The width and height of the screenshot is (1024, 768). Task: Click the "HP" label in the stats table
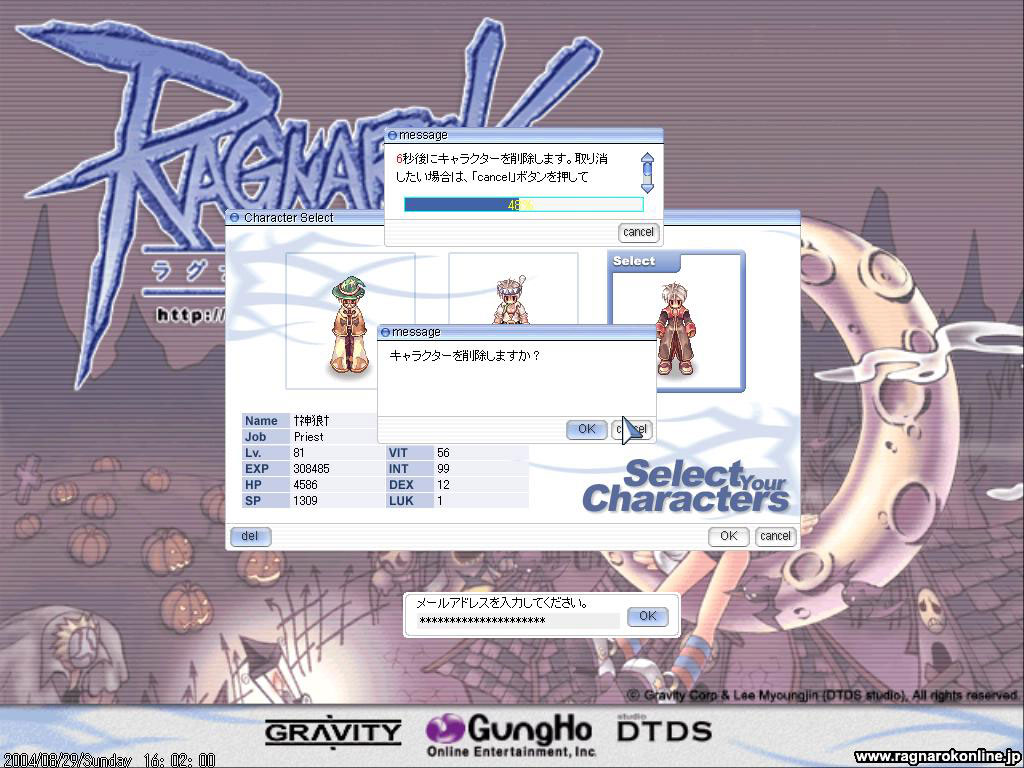[253, 485]
